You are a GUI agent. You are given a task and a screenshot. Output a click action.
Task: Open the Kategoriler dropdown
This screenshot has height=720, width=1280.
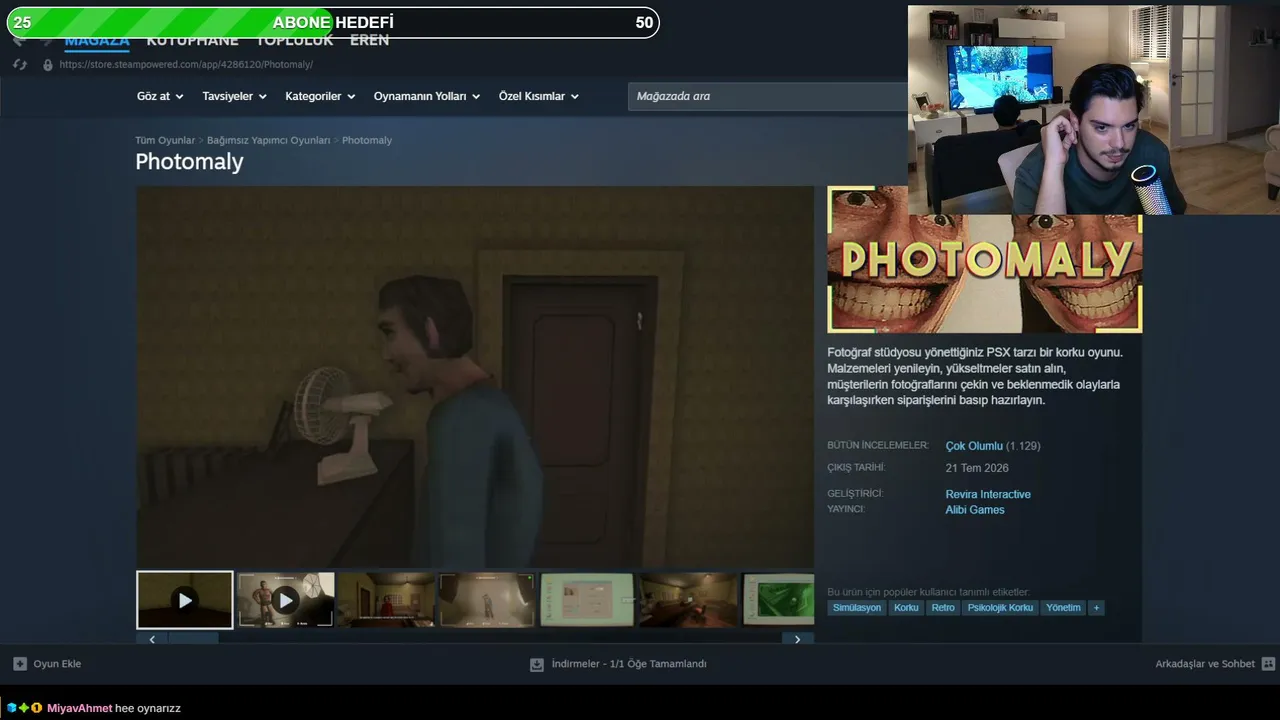click(x=320, y=96)
